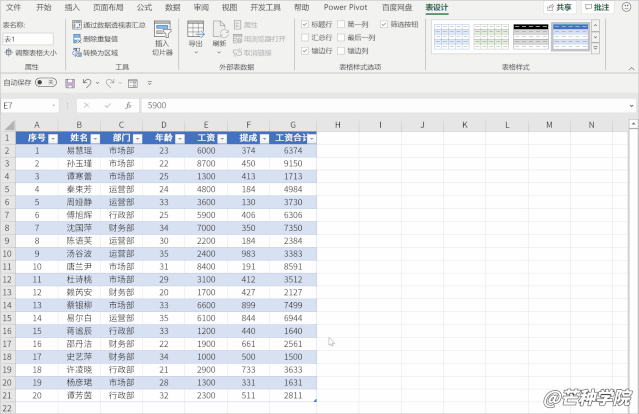Open the 部门 column filter dropdown
The image size is (639, 414).
point(138,139)
